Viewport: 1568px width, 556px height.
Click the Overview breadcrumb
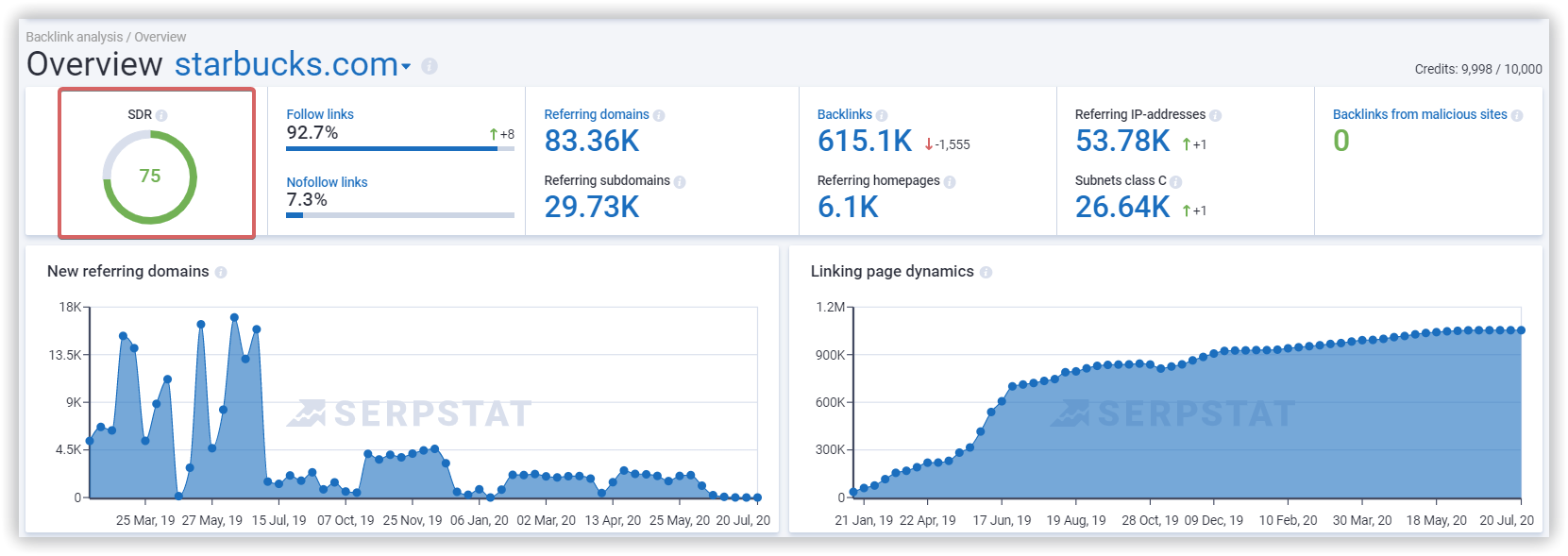160,37
